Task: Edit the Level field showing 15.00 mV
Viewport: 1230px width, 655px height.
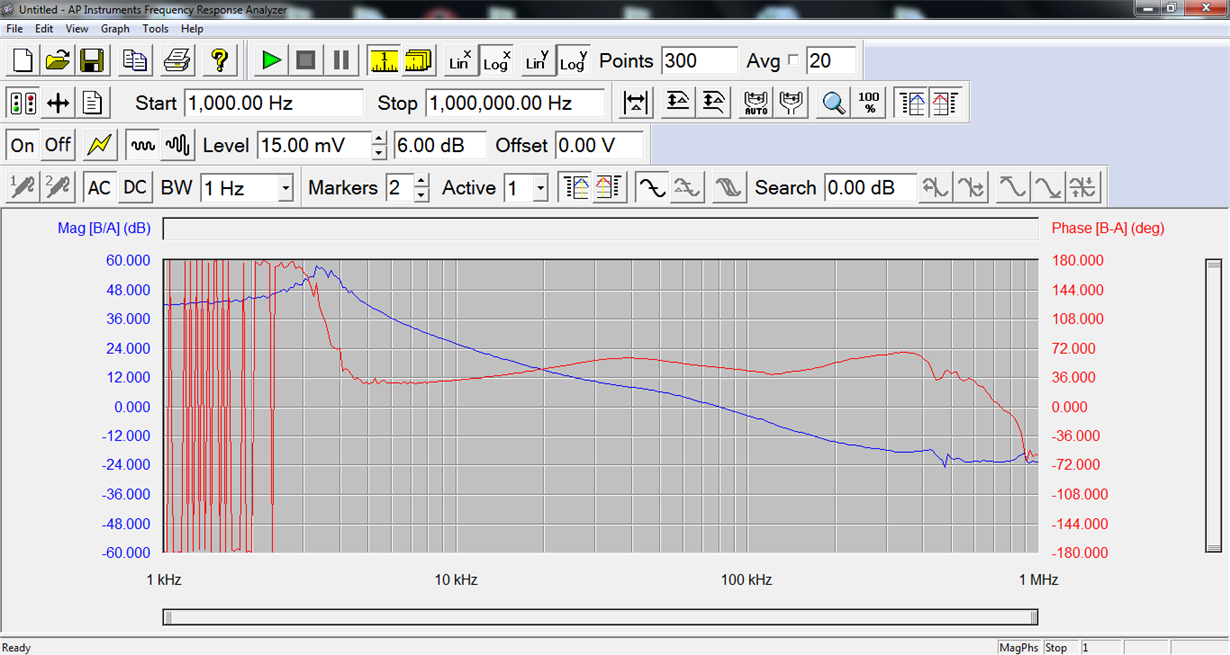Action: coord(313,145)
